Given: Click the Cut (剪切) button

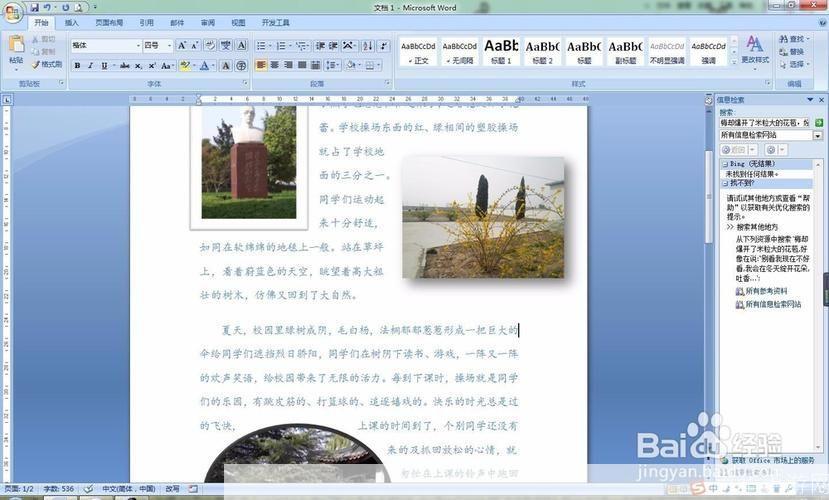Looking at the screenshot, I should pyautogui.click(x=44, y=40).
